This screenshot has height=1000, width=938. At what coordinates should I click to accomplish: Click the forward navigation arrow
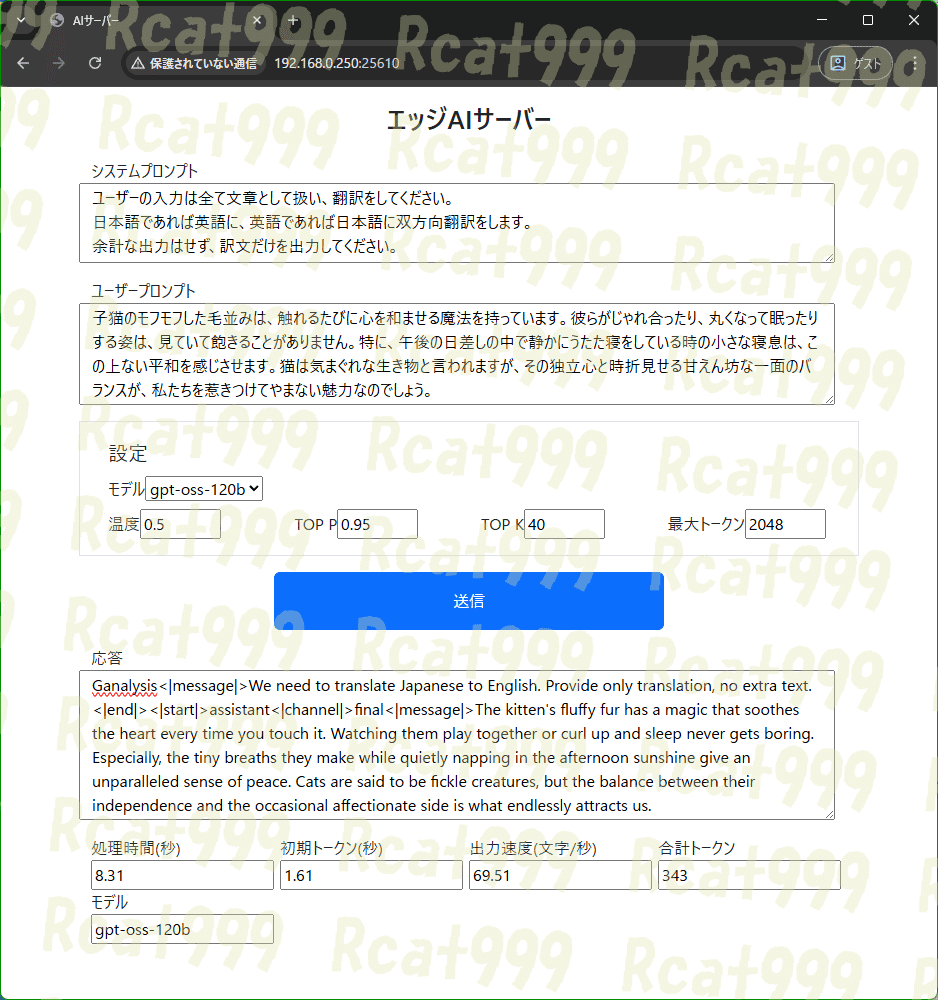click(59, 62)
